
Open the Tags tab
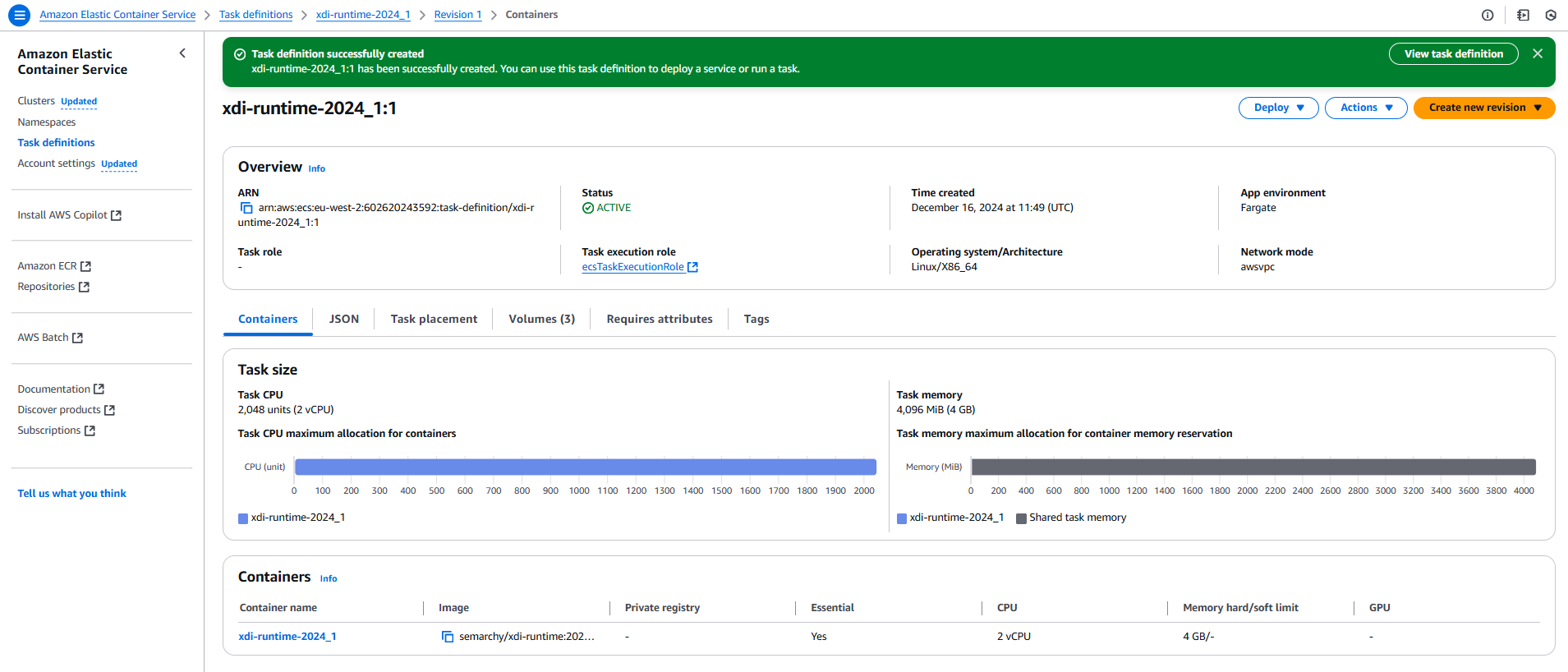pos(756,319)
